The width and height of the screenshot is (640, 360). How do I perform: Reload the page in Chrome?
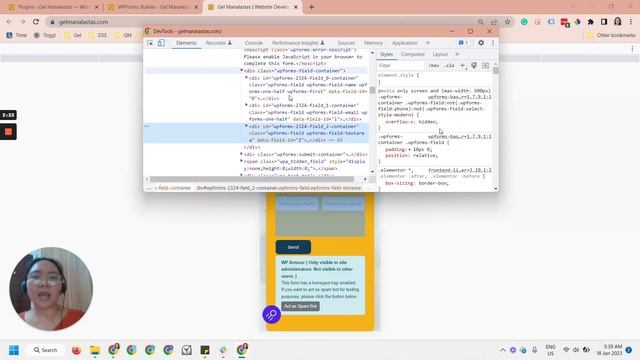pyautogui.click(x=36, y=22)
